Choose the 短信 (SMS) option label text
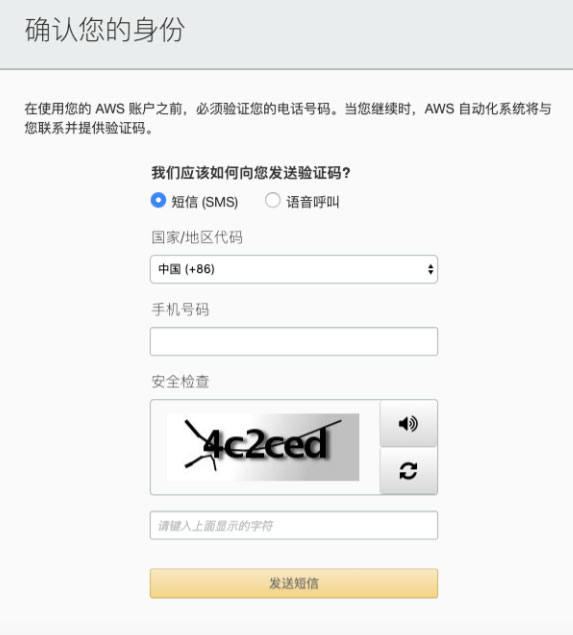This screenshot has height=635, width=573. click(204, 202)
